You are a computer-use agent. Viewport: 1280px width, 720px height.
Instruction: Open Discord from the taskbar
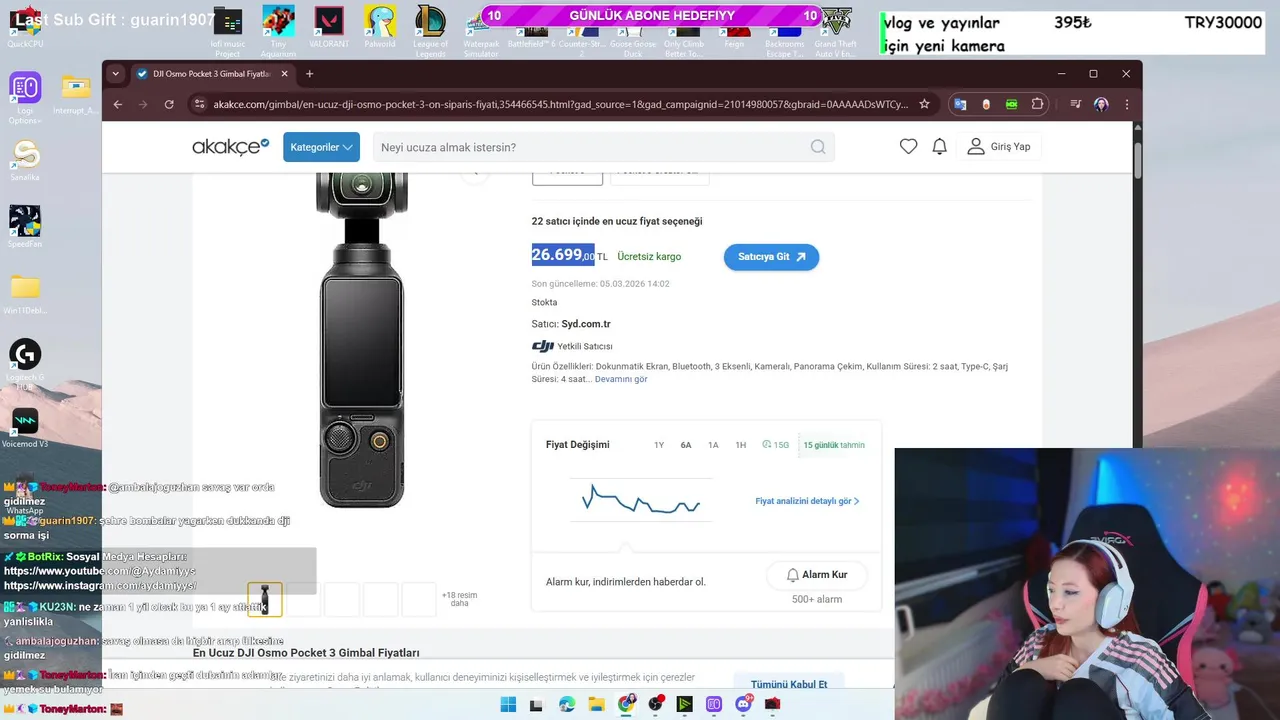pyautogui.click(x=743, y=704)
